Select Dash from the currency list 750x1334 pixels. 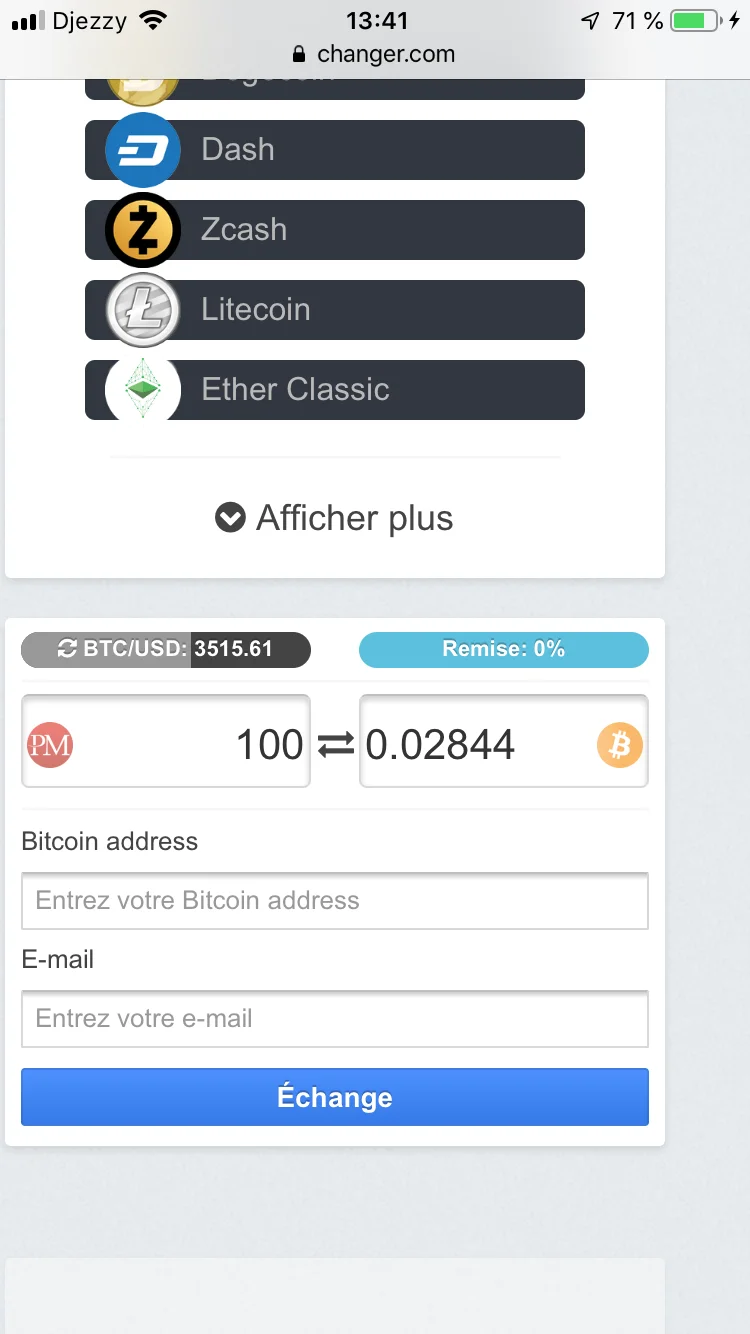[x=380, y=150]
